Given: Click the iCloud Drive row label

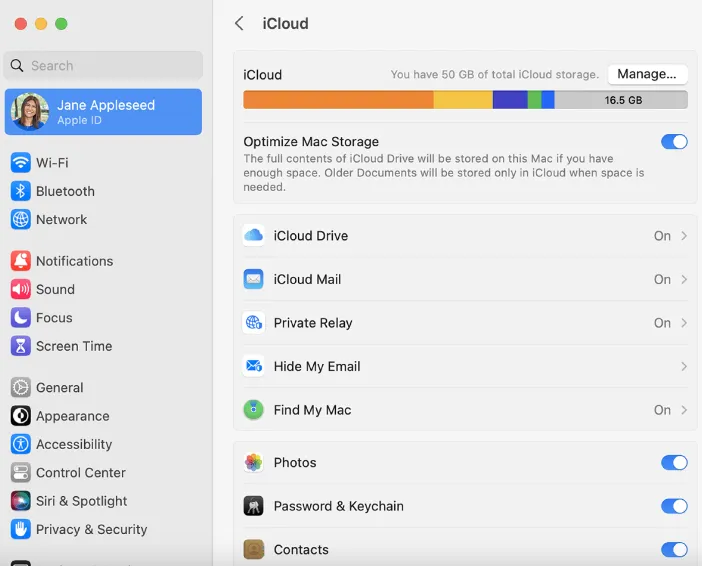Looking at the screenshot, I should coord(311,236).
